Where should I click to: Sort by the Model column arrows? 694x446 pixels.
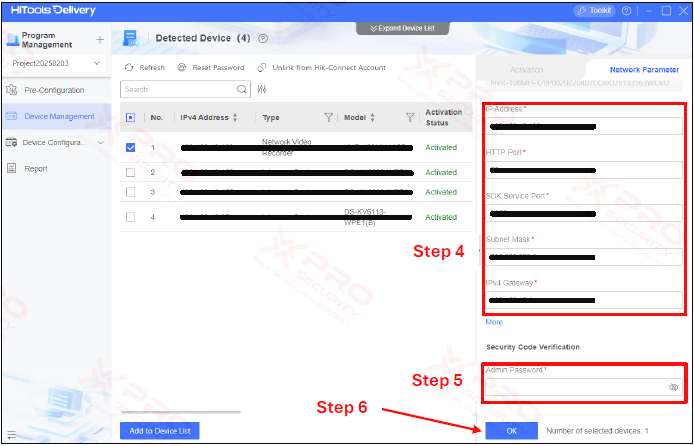pos(372,117)
